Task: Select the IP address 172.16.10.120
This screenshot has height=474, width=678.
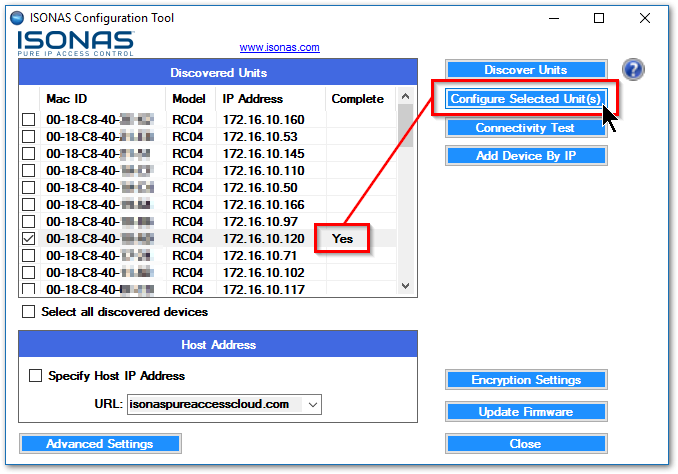Action: pyautogui.click(x=264, y=238)
